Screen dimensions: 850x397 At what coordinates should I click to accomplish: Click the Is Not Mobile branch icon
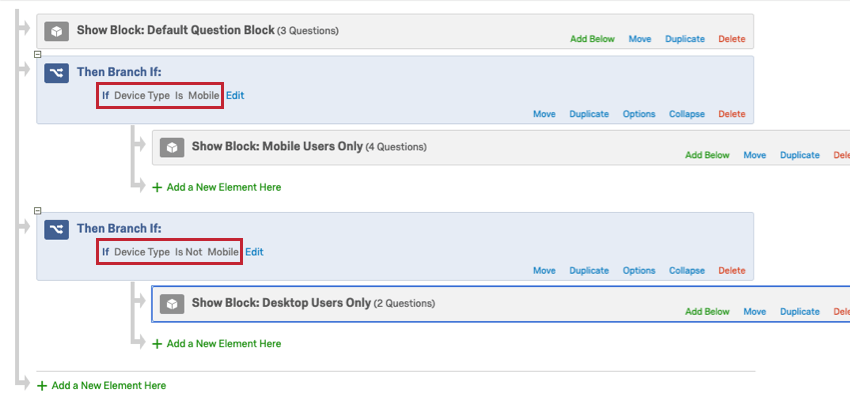(x=56, y=229)
